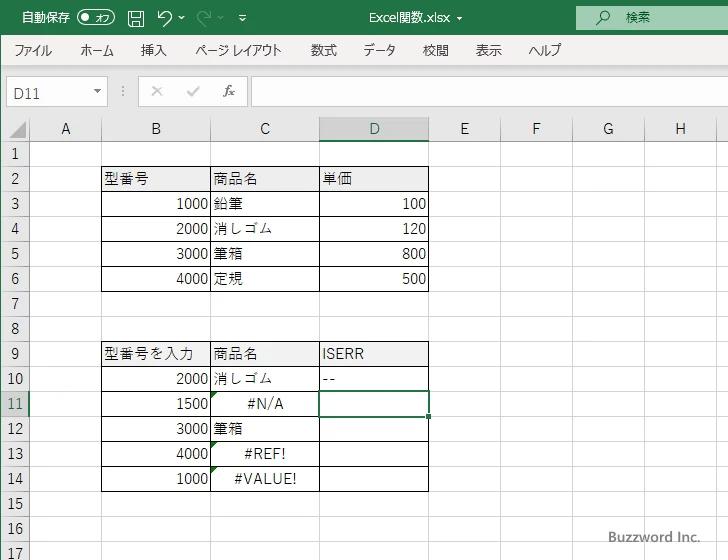
Task: Expand the Name Box dropdown arrow
Action: (x=98, y=91)
